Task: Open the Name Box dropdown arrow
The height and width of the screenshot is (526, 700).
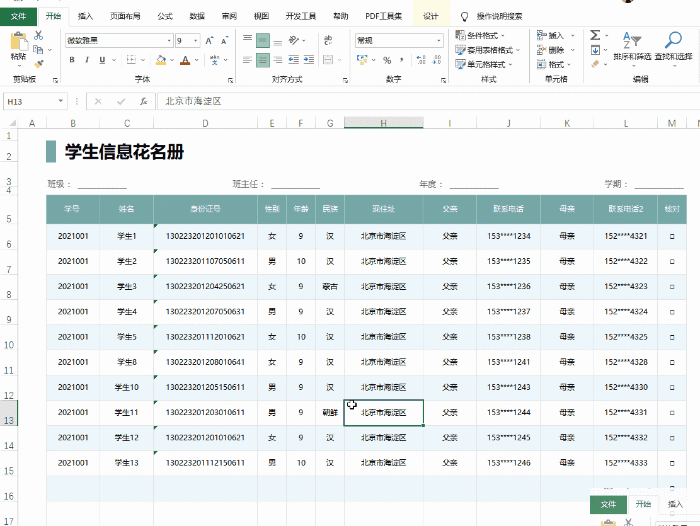Action: (61, 101)
